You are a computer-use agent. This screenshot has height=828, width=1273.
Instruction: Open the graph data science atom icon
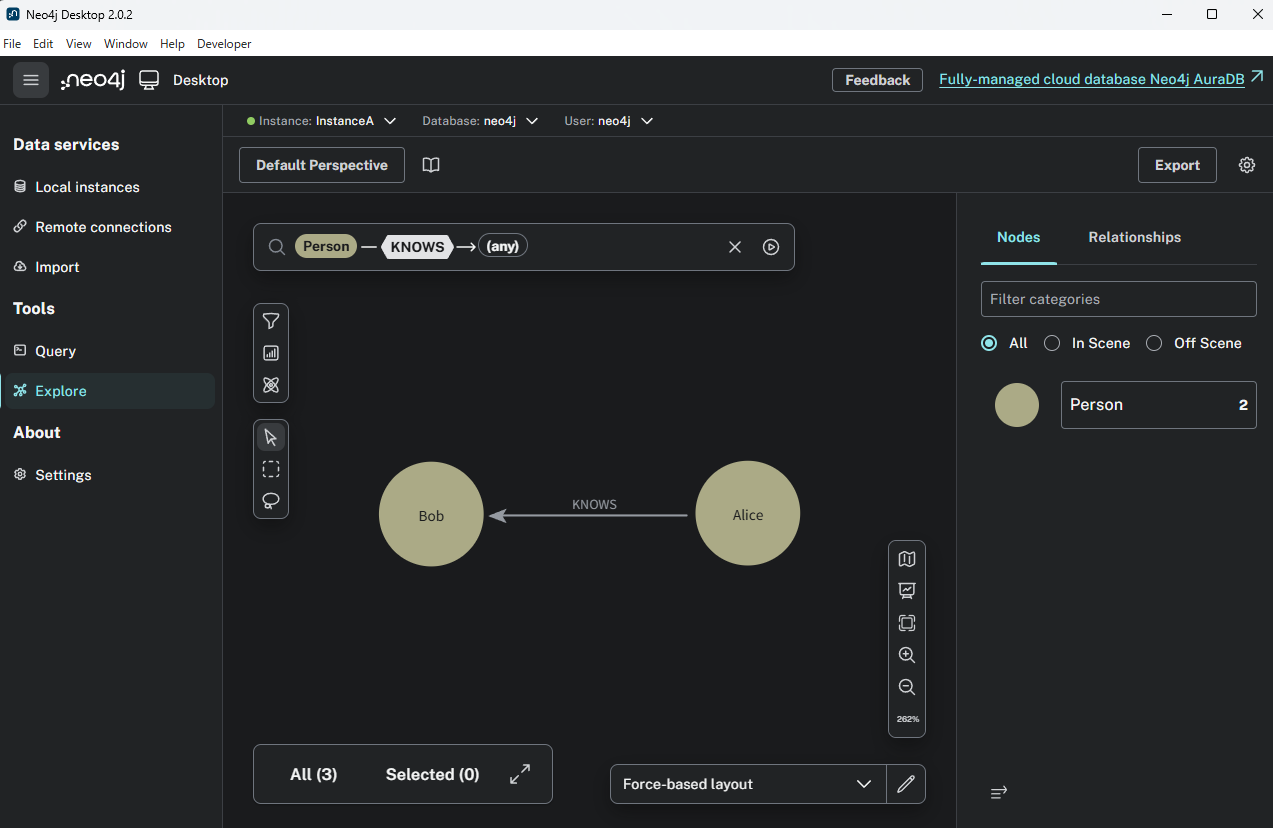point(271,385)
